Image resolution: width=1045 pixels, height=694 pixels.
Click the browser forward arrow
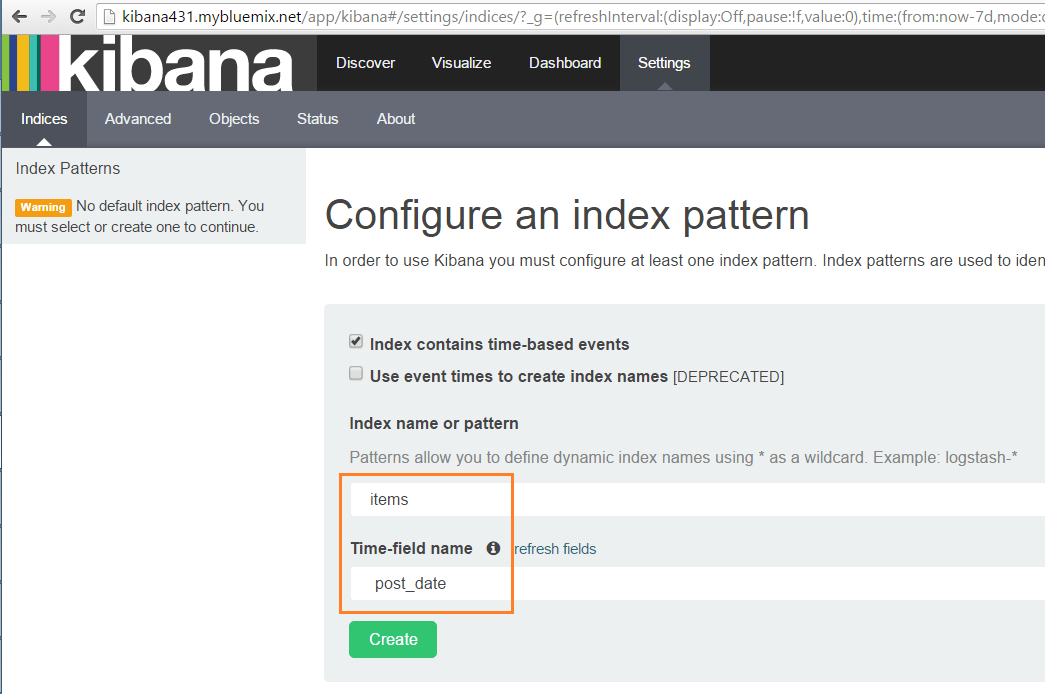47,16
